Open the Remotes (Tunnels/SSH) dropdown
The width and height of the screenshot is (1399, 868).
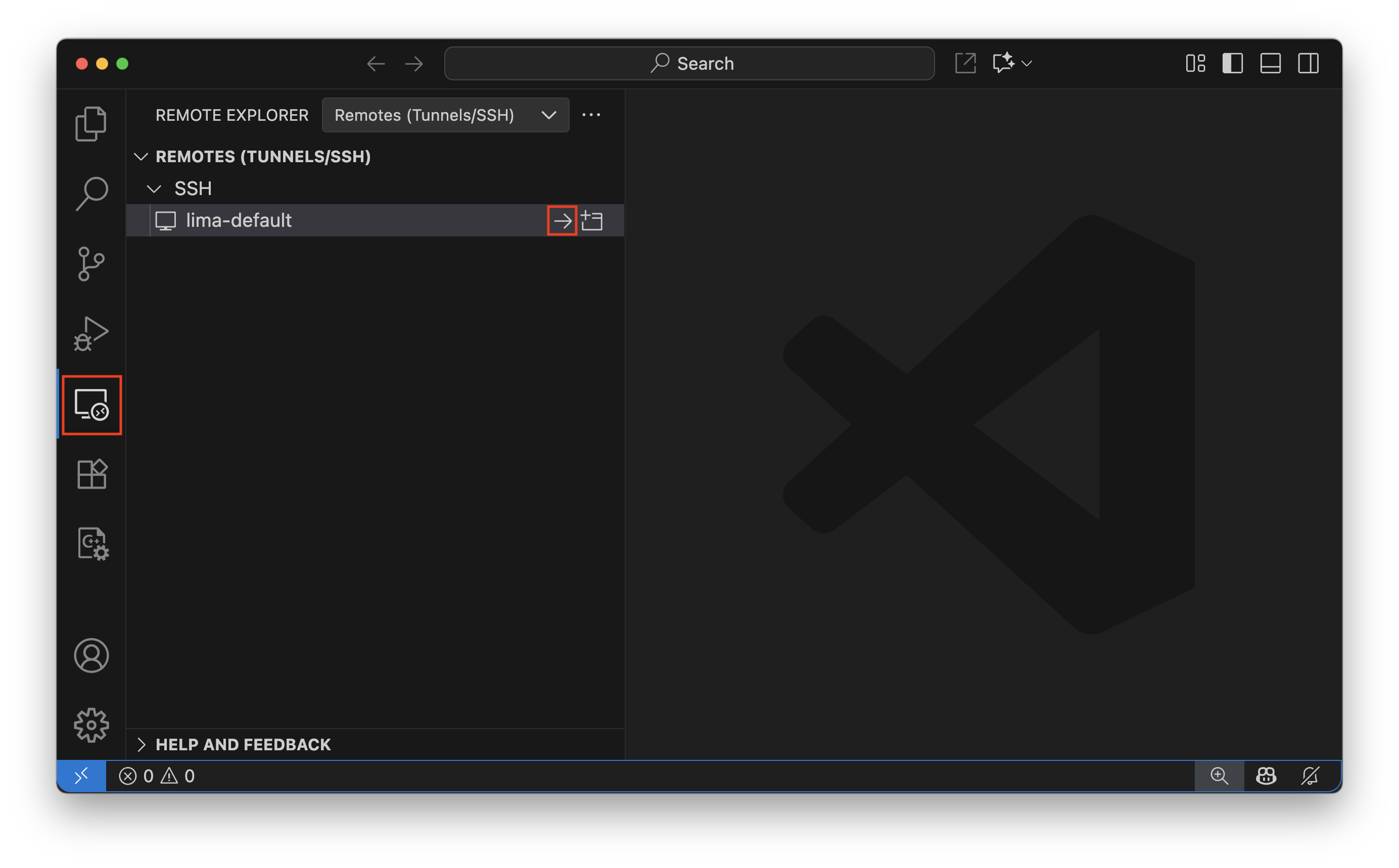(445, 115)
